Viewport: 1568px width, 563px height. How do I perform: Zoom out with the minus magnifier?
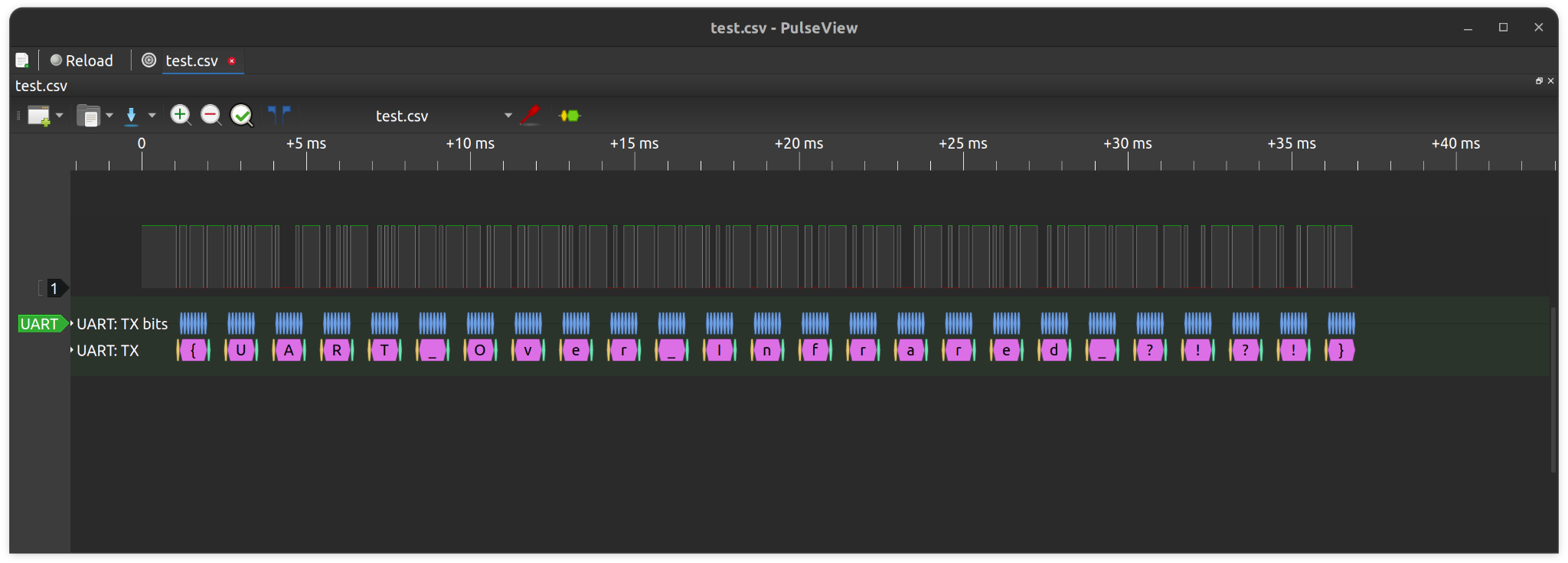pyautogui.click(x=211, y=116)
